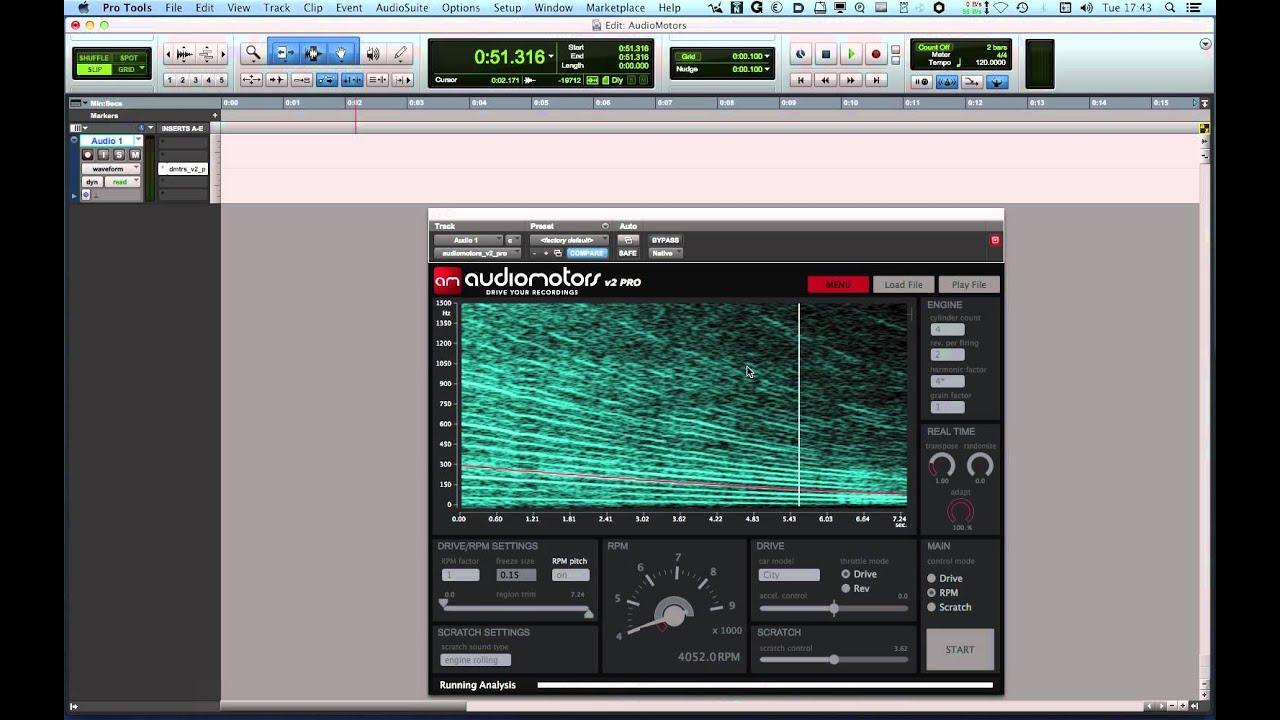The image size is (1280, 720).
Task: Recall zoom preset 3
Action: pos(195,80)
